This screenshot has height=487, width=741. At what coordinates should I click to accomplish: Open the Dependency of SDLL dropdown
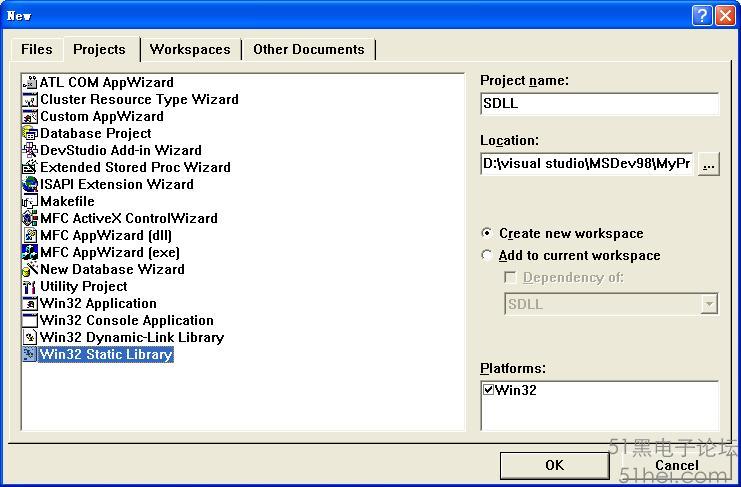click(x=708, y=304)
